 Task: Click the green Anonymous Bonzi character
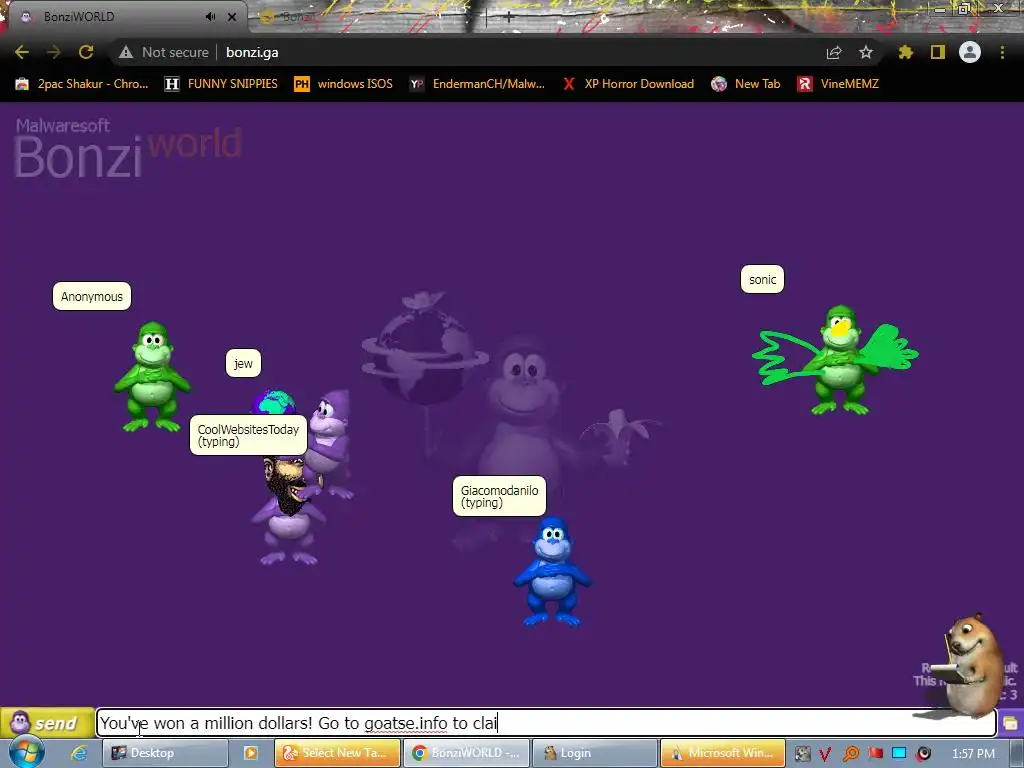tap(152, 376)
